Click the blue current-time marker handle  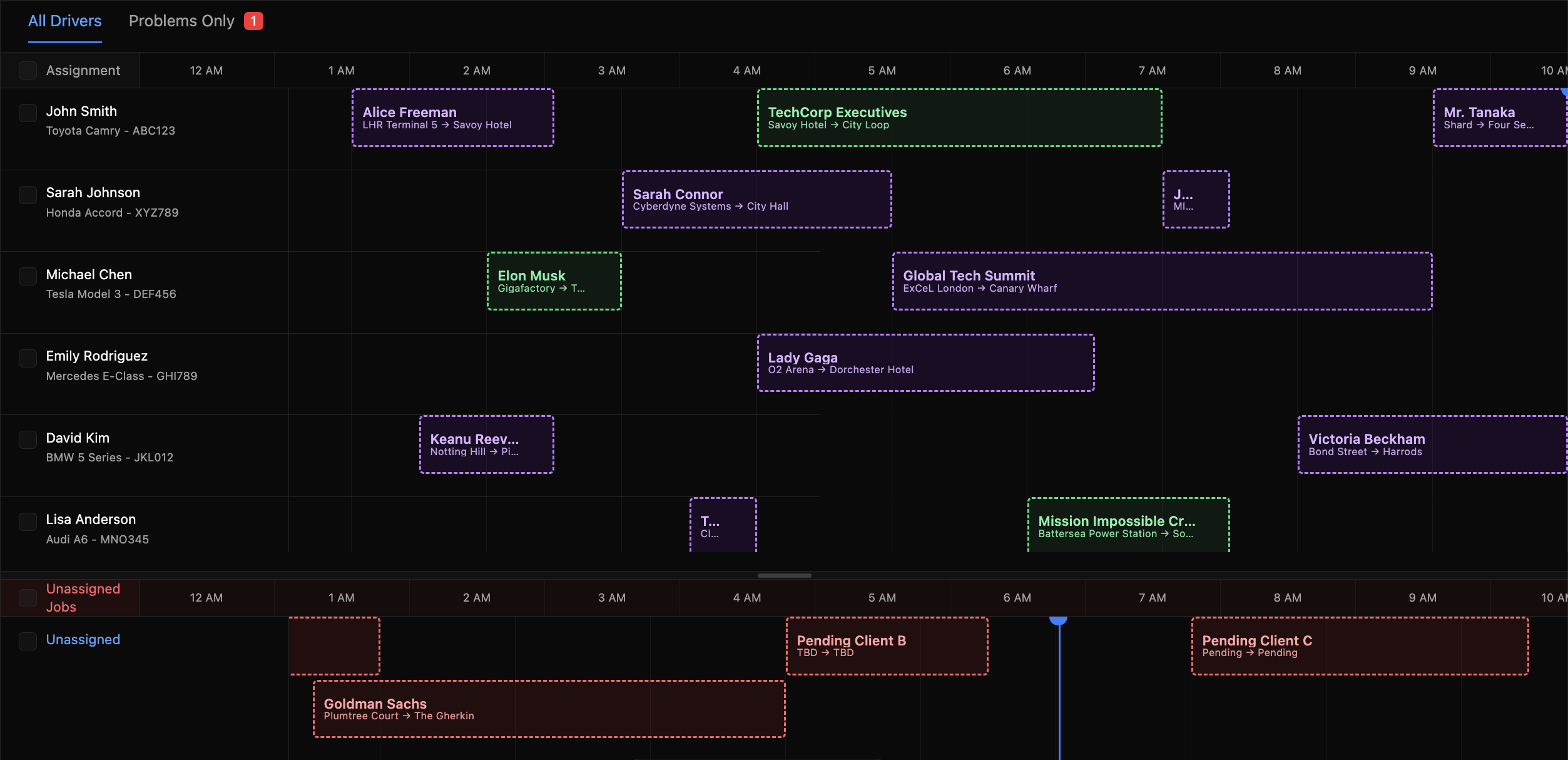tap(1058, 620)
